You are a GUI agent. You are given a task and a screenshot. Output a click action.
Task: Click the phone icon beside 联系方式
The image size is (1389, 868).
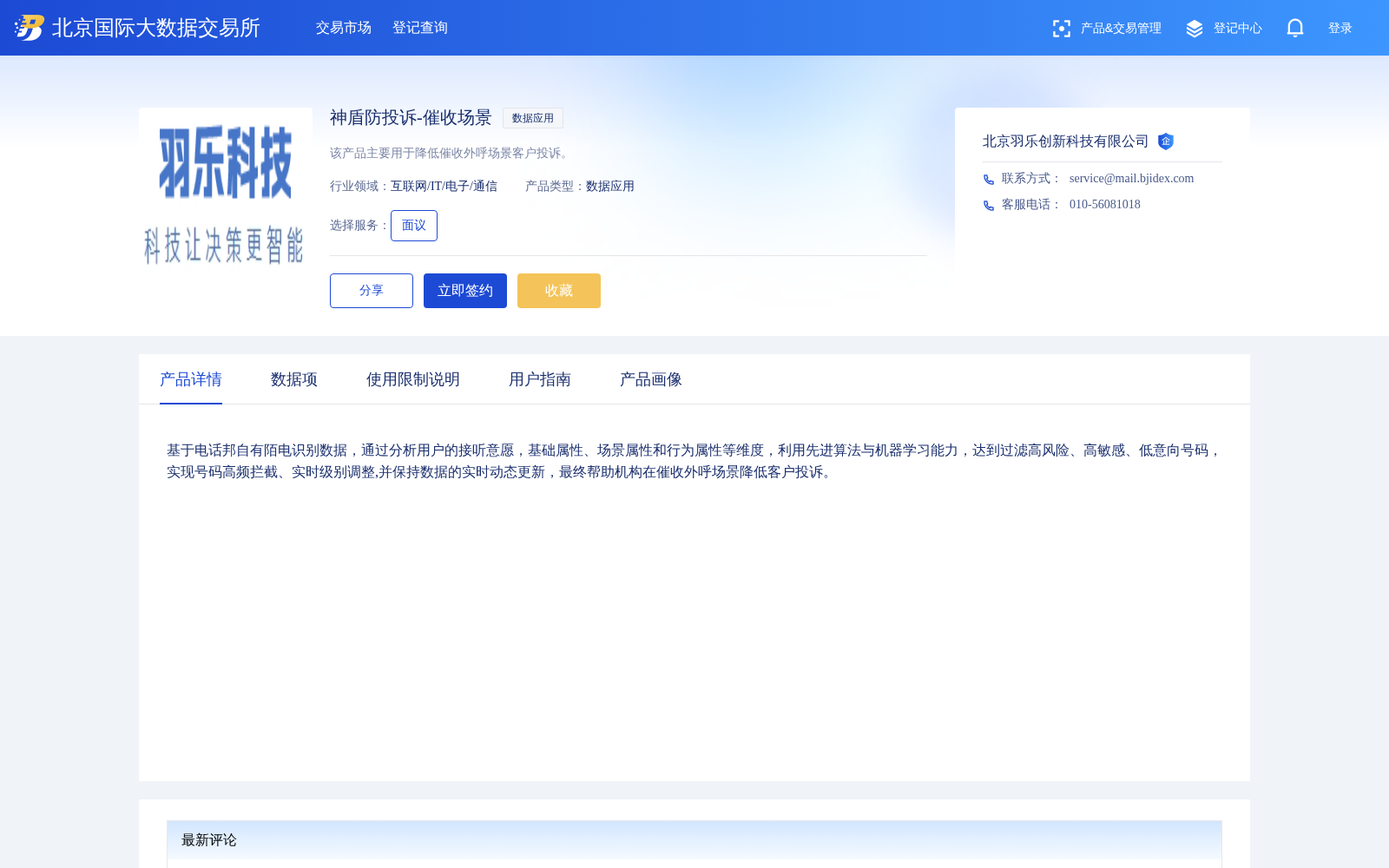point(989,179)
